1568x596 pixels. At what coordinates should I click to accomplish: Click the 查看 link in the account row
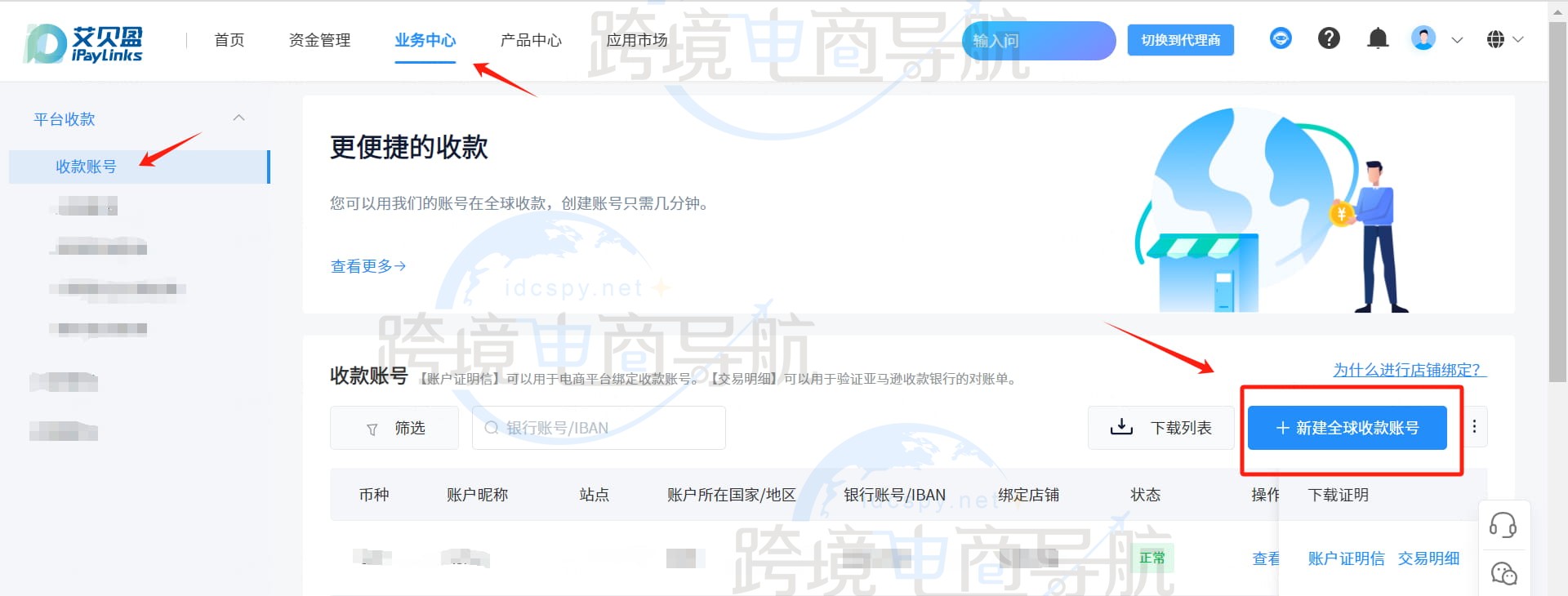pyautogui.click(x=1266, y=558)
